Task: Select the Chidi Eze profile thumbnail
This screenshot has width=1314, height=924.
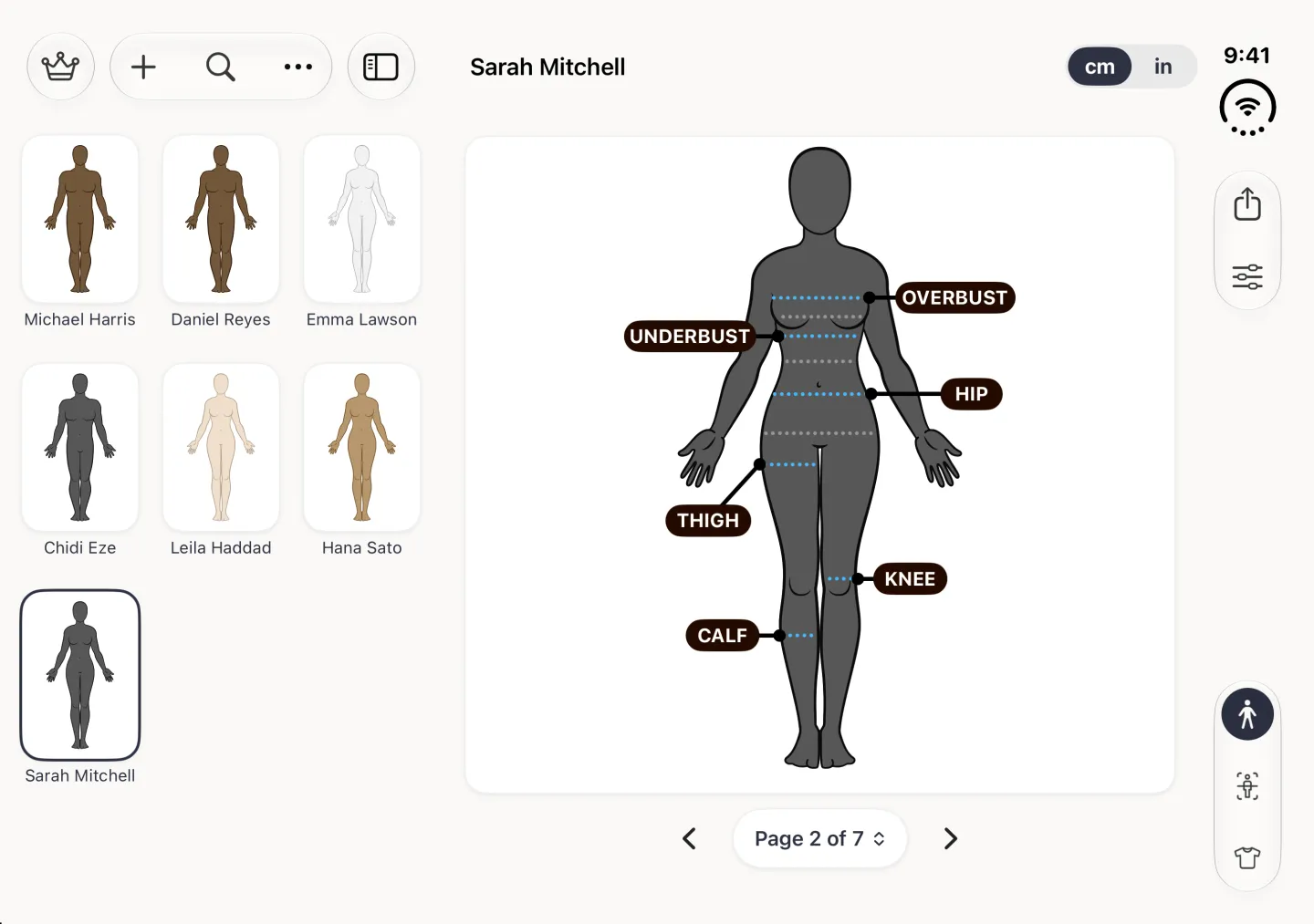Action: click(x=80, y=447)
